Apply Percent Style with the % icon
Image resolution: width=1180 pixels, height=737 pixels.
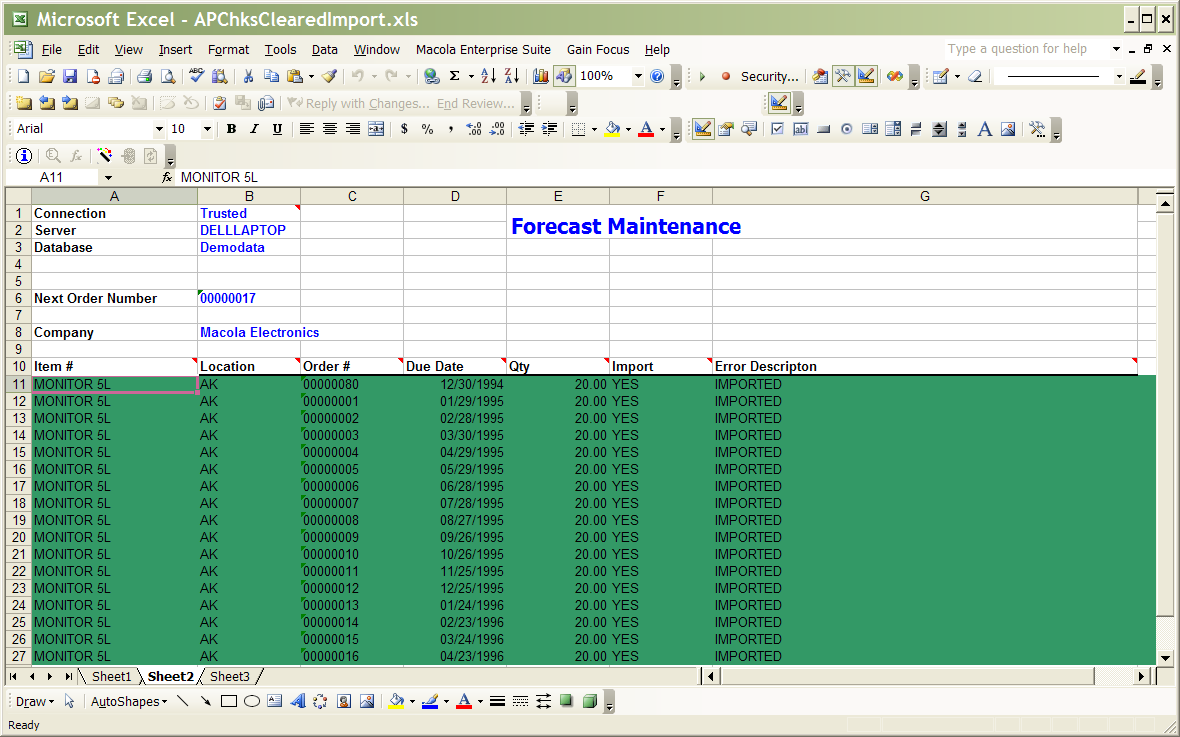(x=427, y=129)
